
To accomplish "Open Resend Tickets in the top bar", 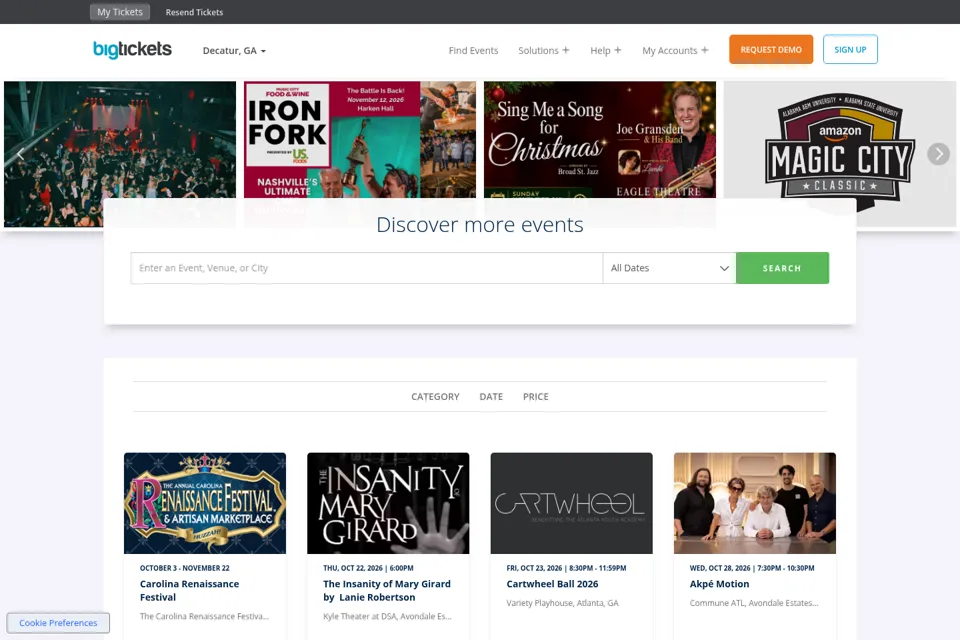I will pos(194,12).
